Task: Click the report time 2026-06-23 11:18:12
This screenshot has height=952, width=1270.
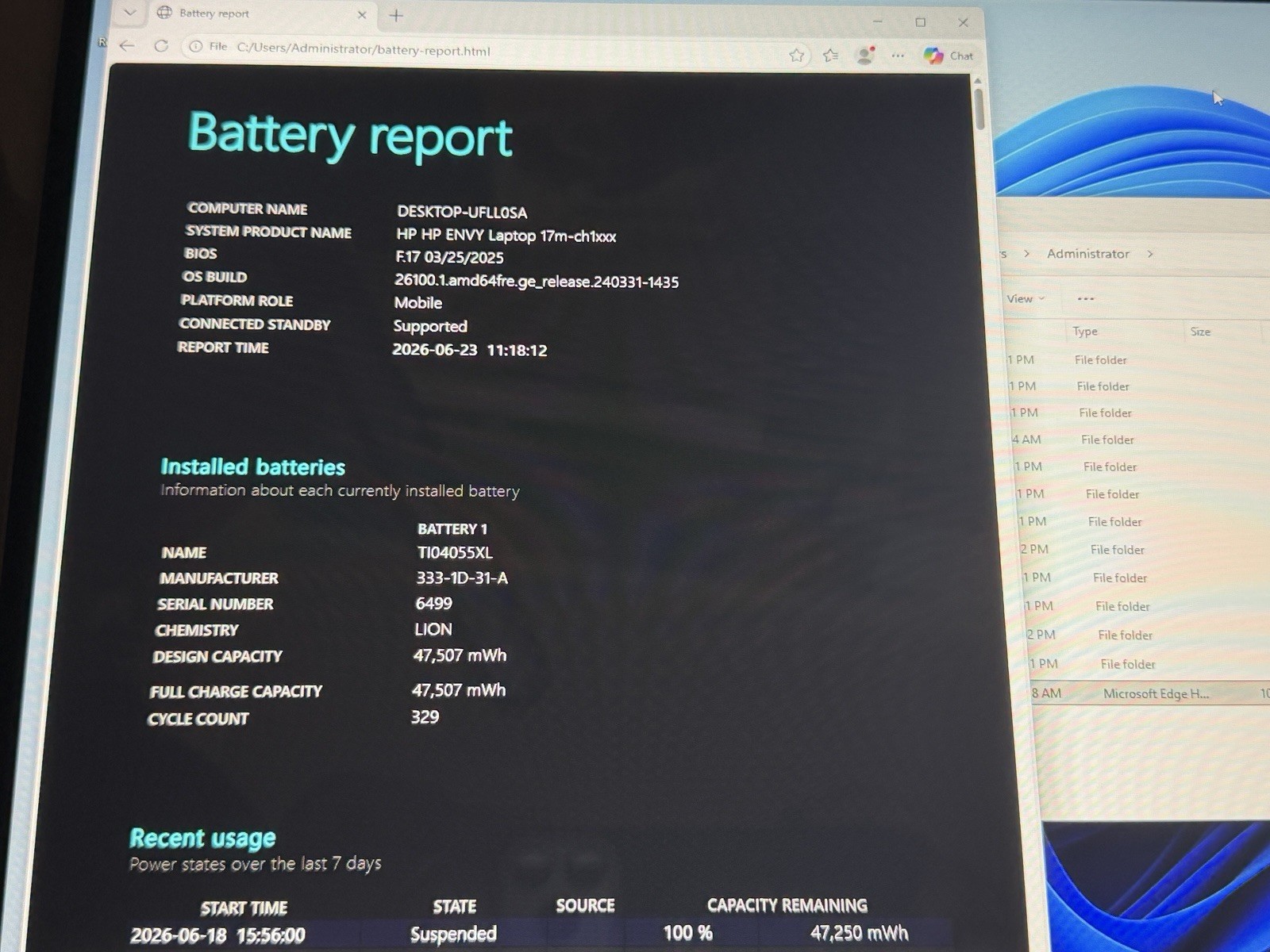Action: tap(469, 350)
